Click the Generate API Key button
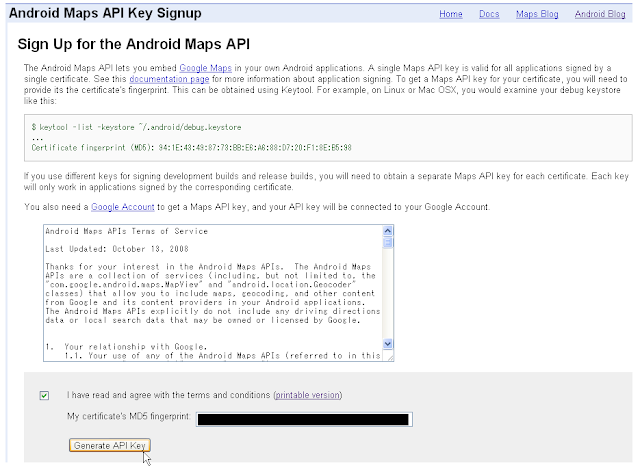This screenshot has width=640, height=472. point(110,445)
